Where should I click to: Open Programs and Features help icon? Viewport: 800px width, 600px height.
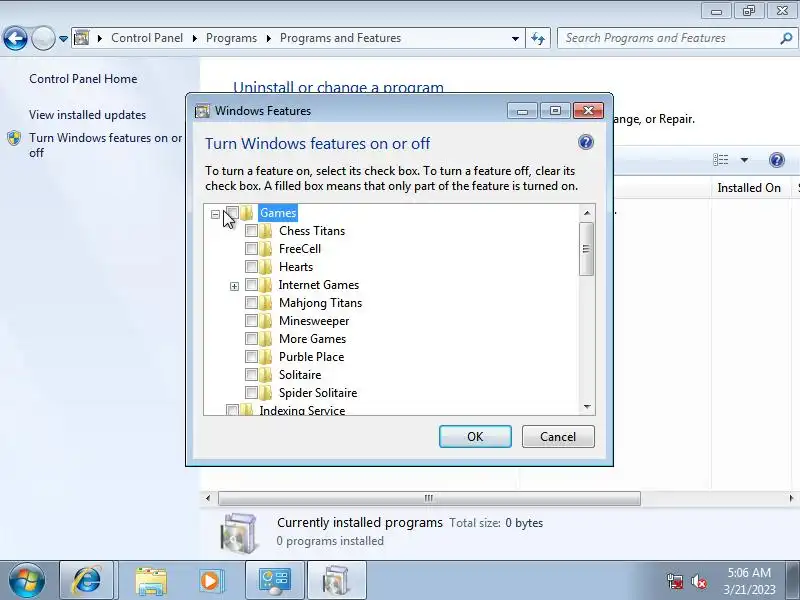tap(776, 160)
